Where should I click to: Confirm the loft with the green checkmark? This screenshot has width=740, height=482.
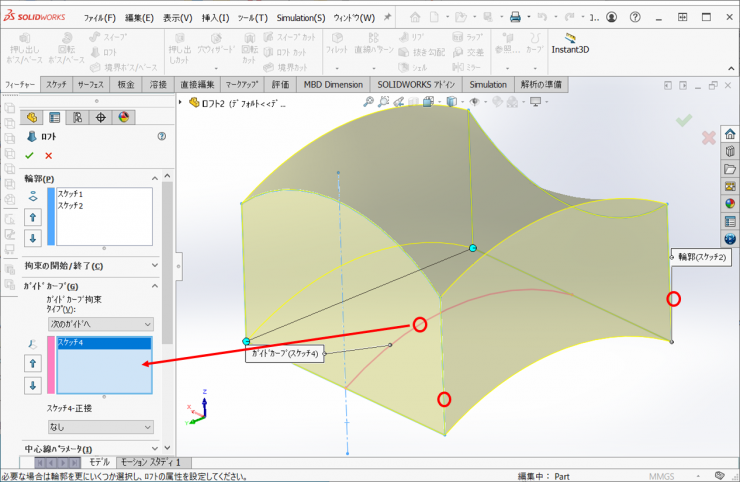coord(29,155)
